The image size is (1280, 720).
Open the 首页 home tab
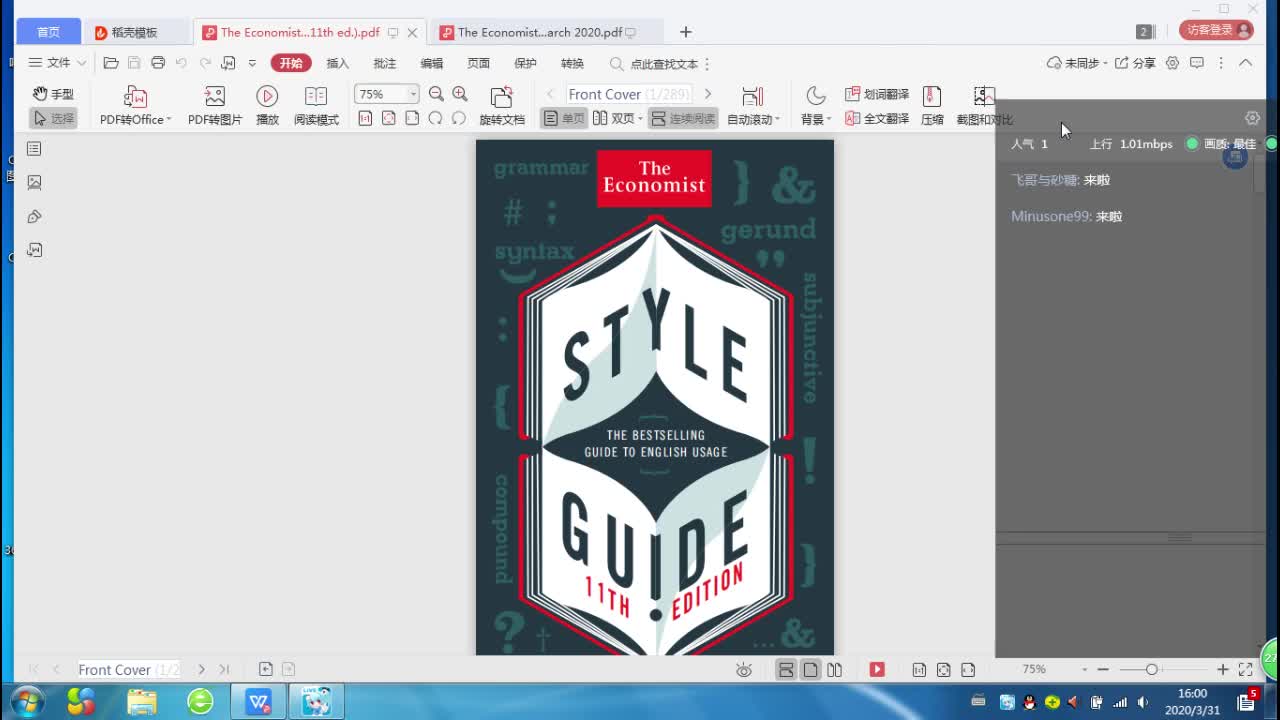click(48, 32)
